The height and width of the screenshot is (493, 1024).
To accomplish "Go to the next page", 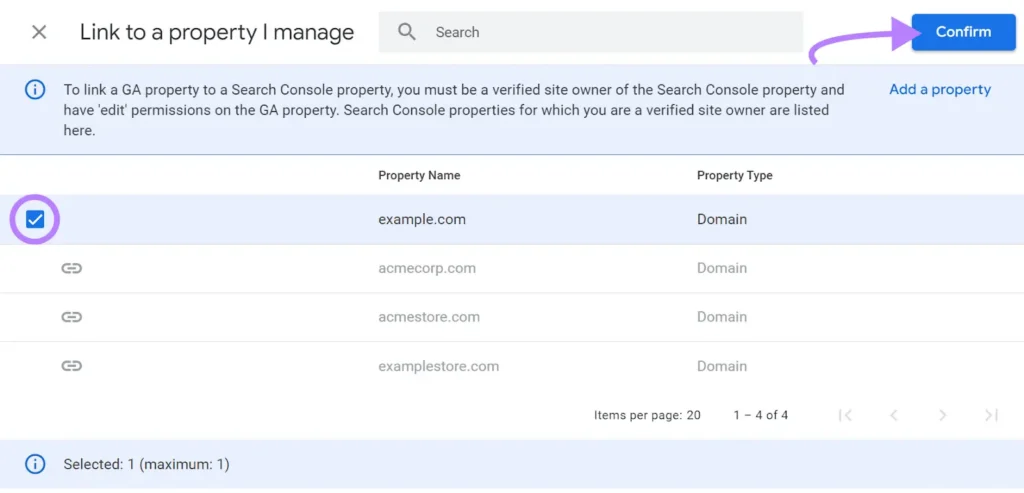I will 942,415.
